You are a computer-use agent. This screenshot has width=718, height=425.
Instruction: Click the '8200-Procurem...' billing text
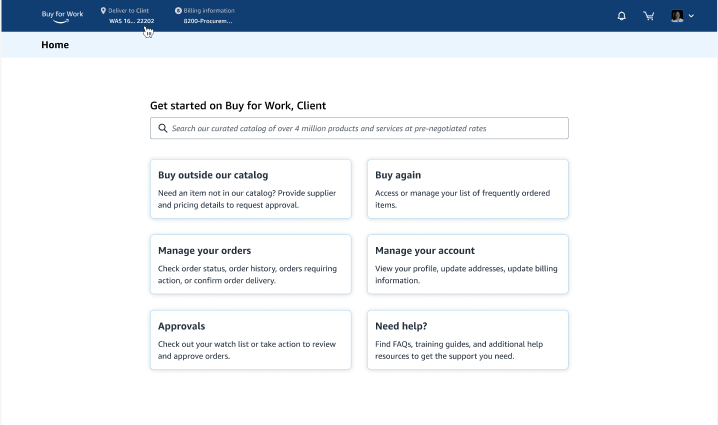pos(208,21)
